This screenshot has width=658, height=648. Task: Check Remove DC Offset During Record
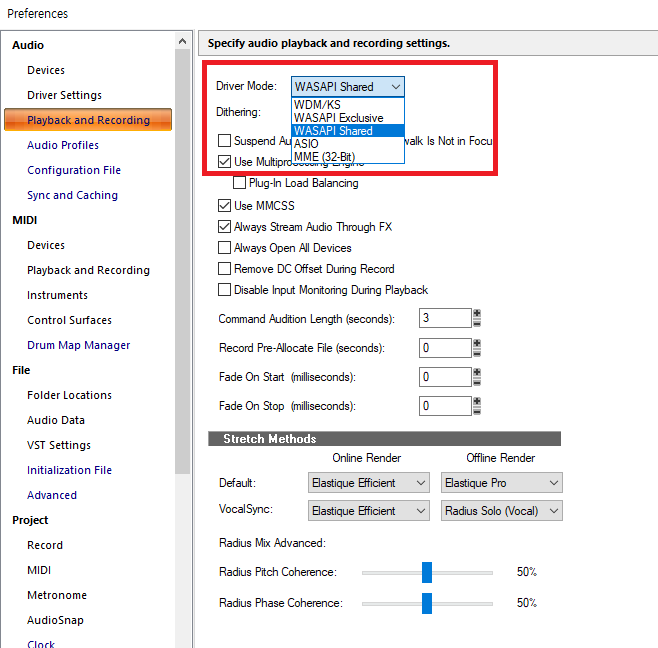(225, 269)
